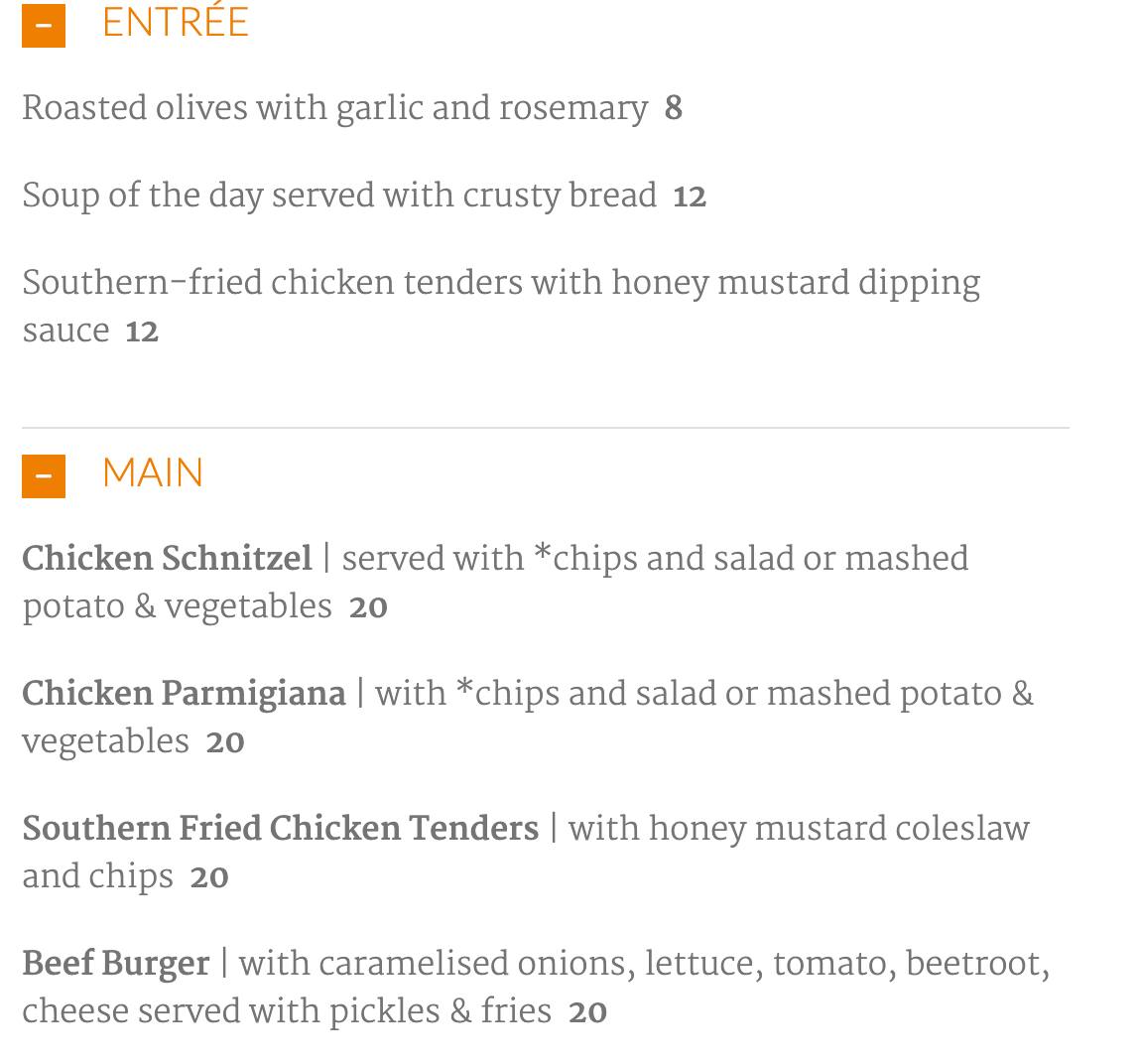Collapse the MAIN section minus icon
The image size is (1139, 1064).
point(44,475)
